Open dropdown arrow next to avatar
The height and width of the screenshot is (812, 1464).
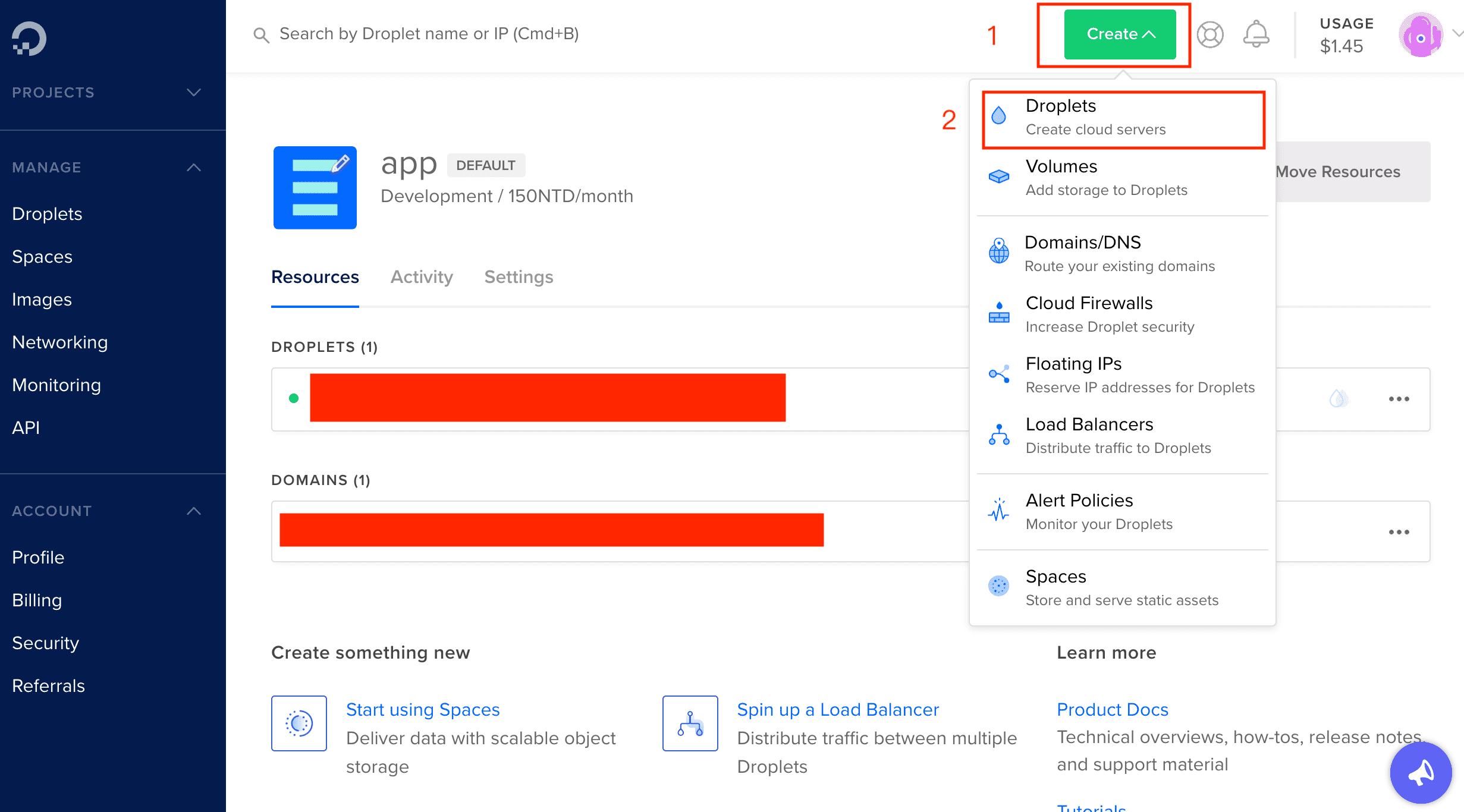[1457, 33]
